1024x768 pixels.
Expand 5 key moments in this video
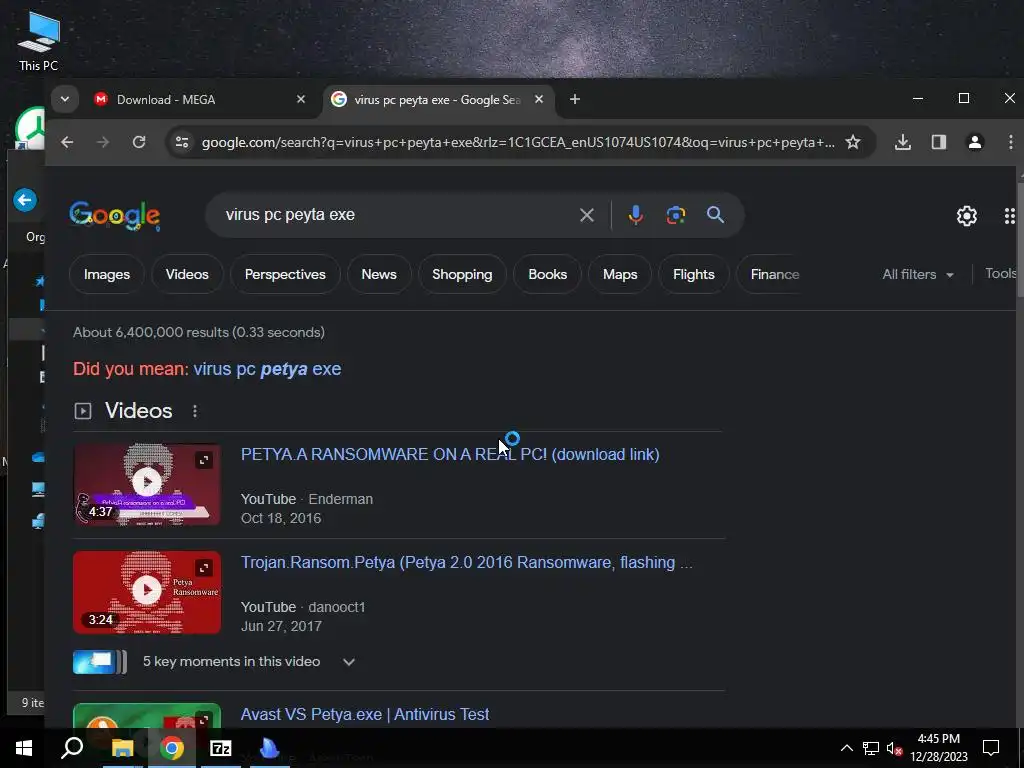[349, 662]
